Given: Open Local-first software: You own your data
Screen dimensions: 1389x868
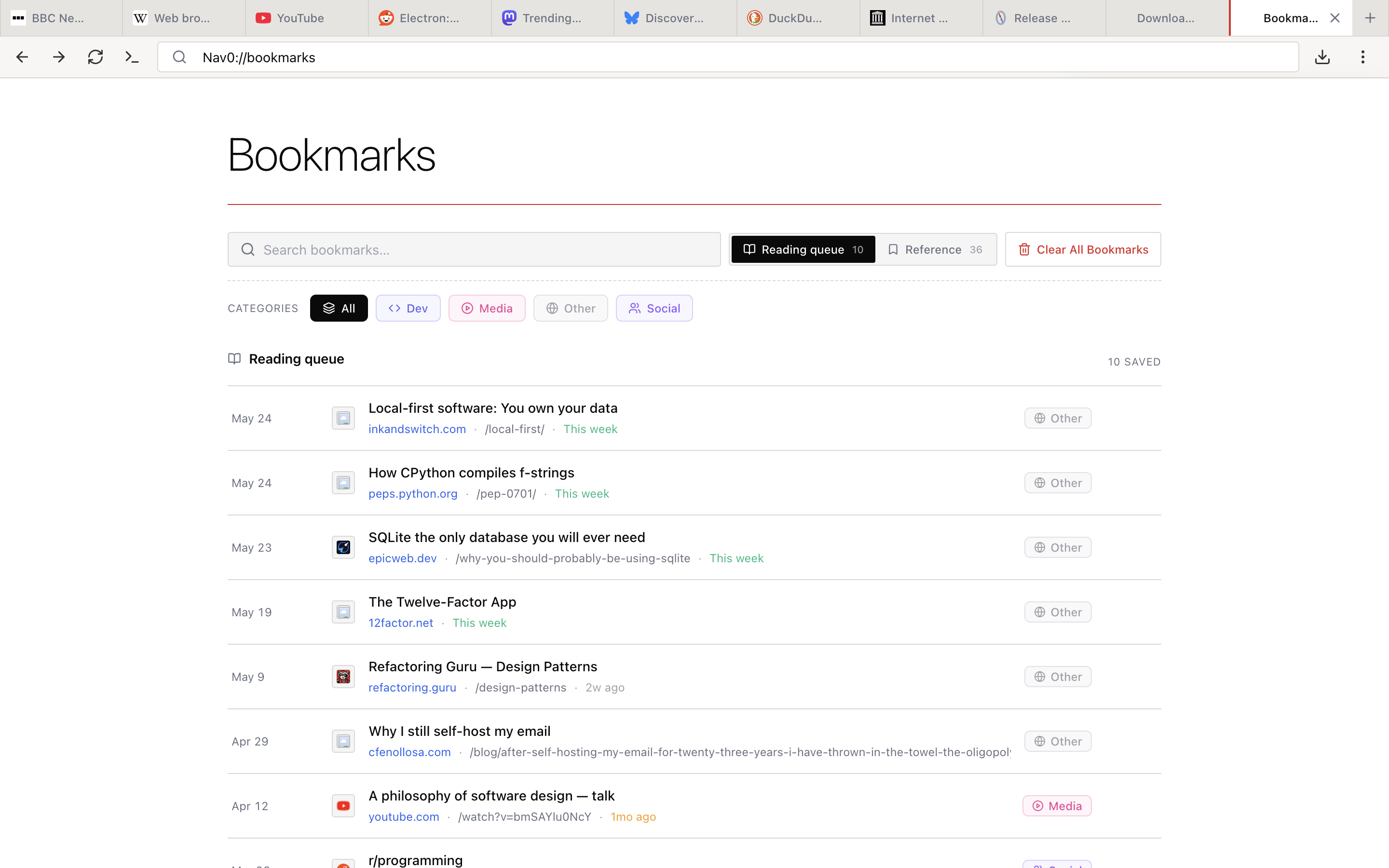Looking at the screenshot, I should [492, 408].
